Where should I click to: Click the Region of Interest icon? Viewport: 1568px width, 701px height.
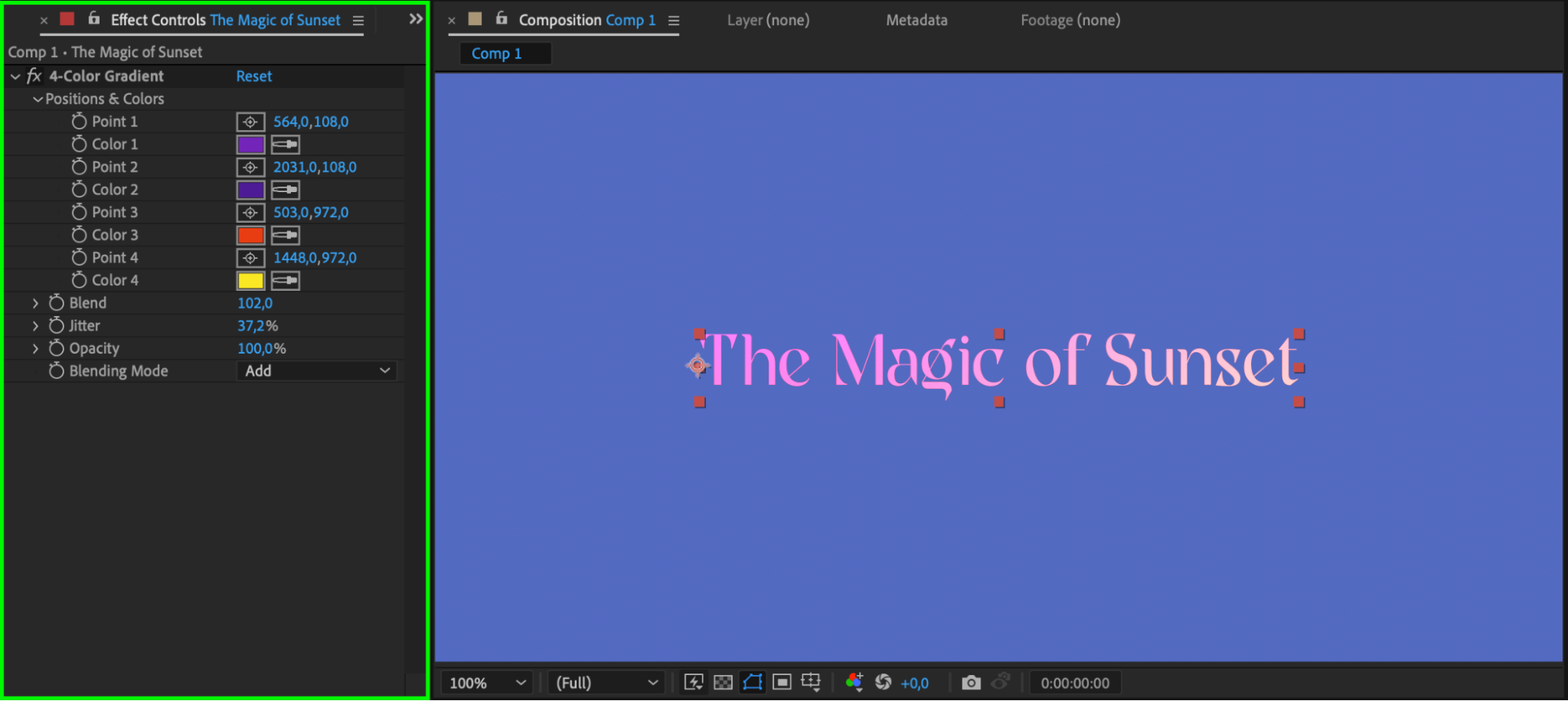(781, 682)
